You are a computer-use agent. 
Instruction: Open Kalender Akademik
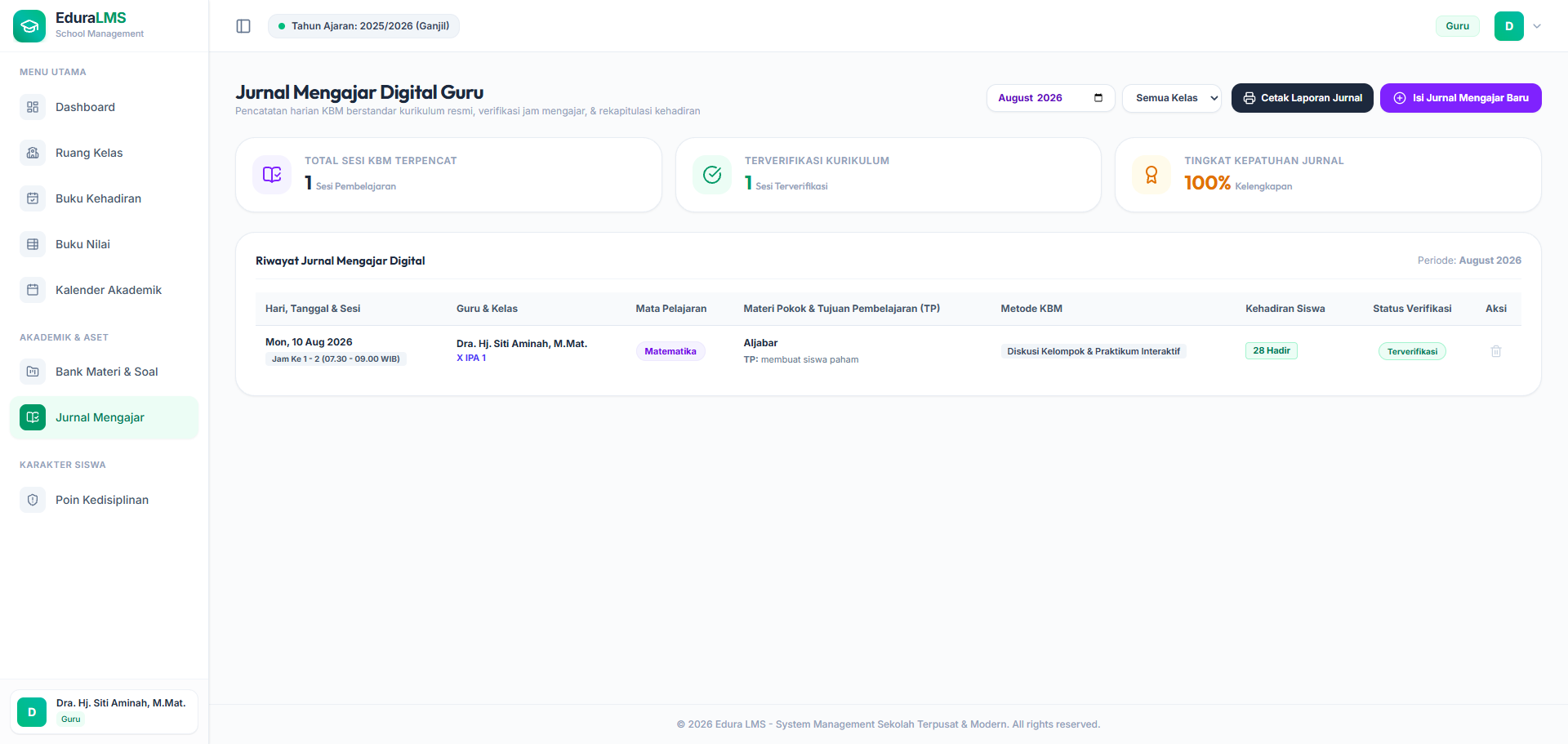(x=105, y=290)
